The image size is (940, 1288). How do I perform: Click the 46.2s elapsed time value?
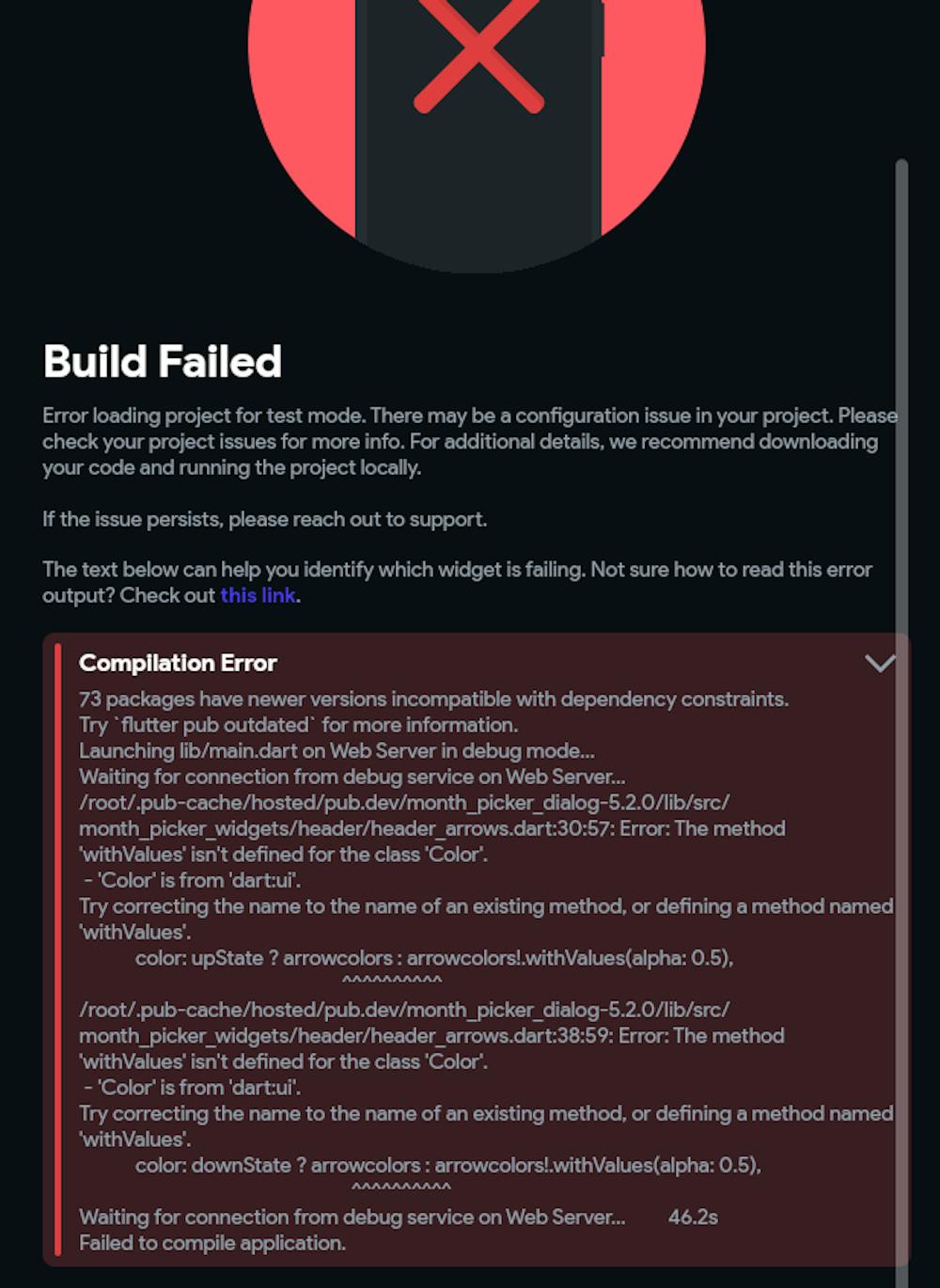point(693,1217)
